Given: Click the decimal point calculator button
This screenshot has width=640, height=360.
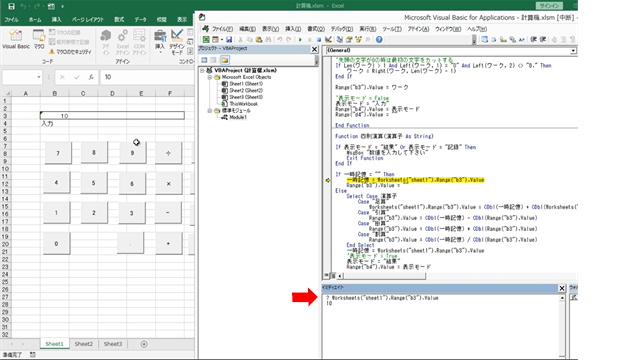Looking at the screenshot, I should click(x=131, y=244).
